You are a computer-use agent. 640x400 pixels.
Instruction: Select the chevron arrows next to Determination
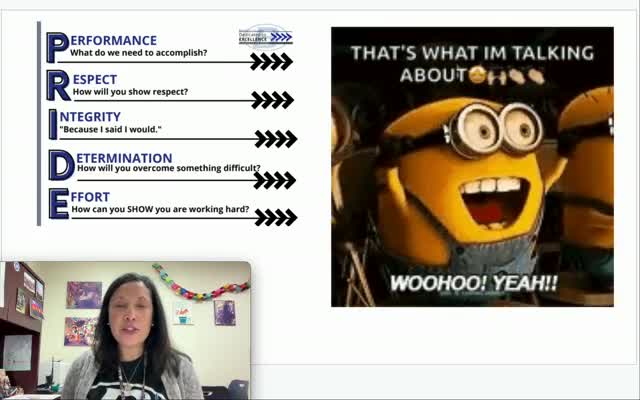pyautogui.click(x=274, y=180)
